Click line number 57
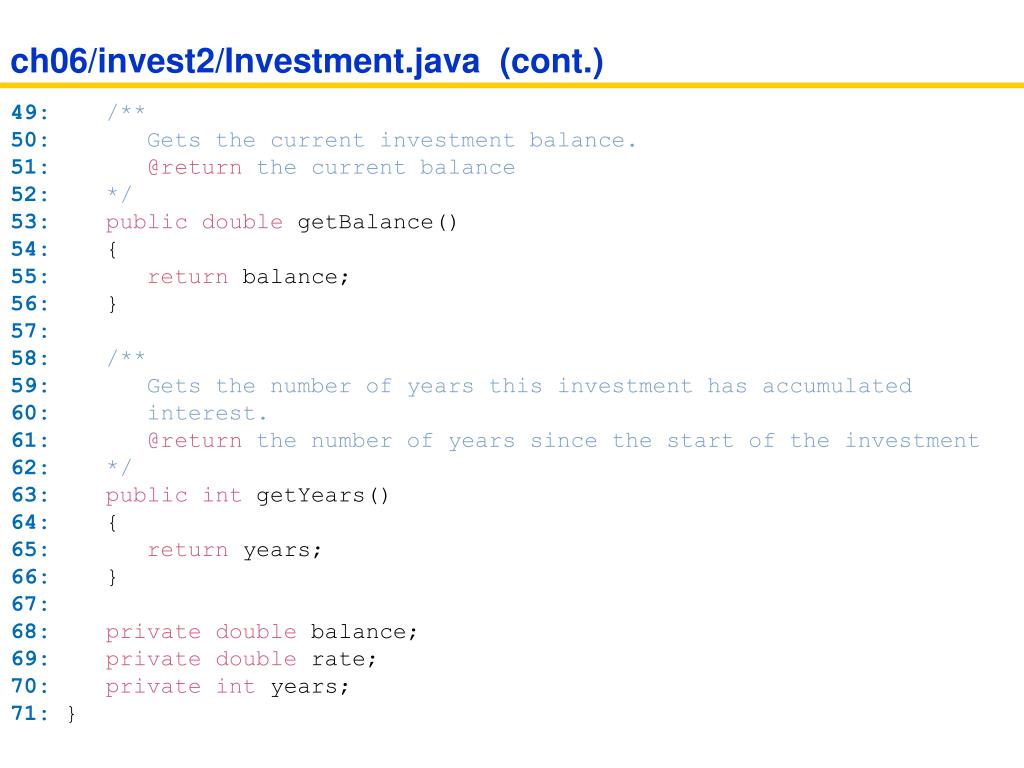This screenshot has height=768, width=1024. point(30,331)
